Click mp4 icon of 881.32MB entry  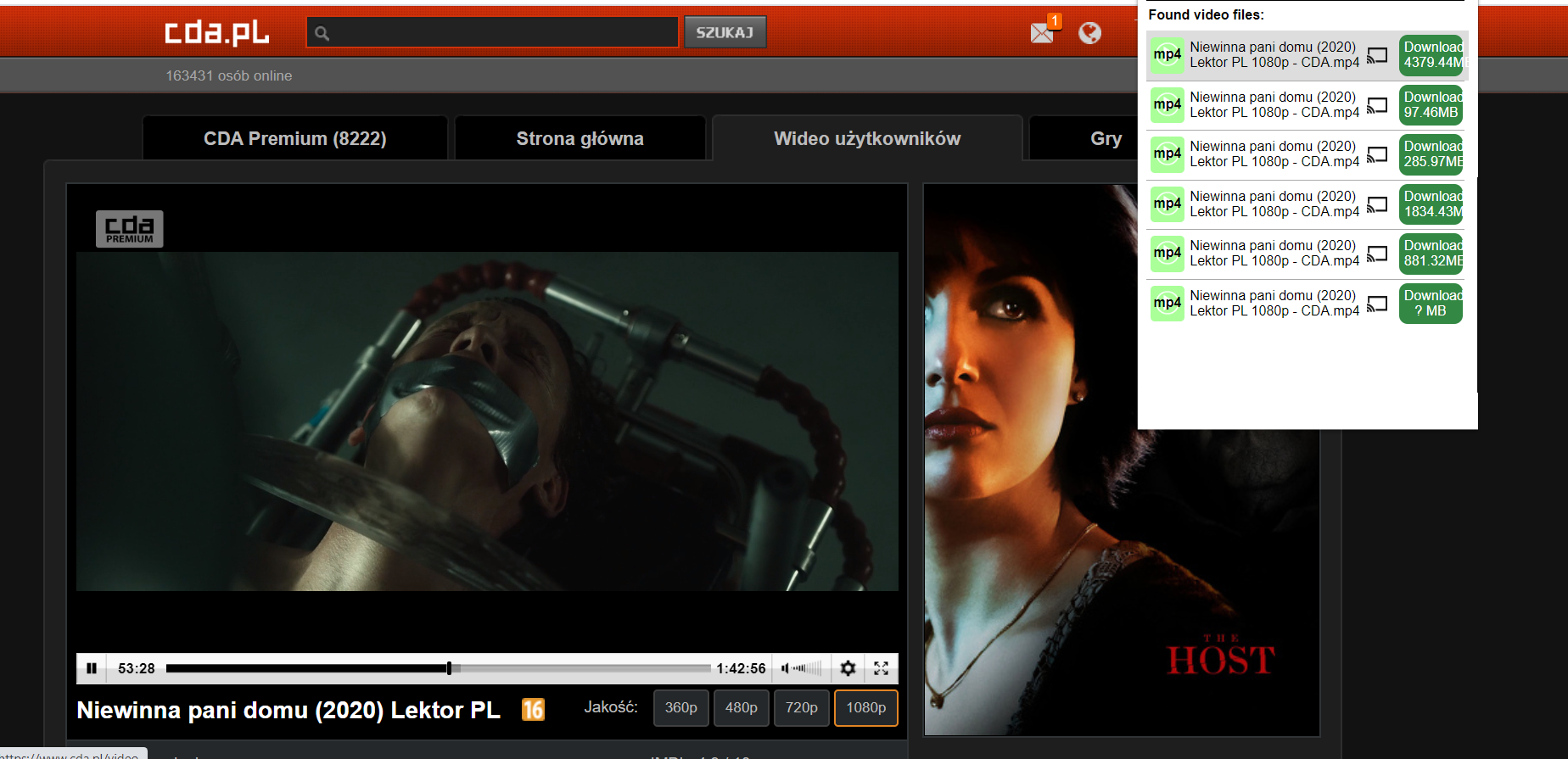(1168, 253)
